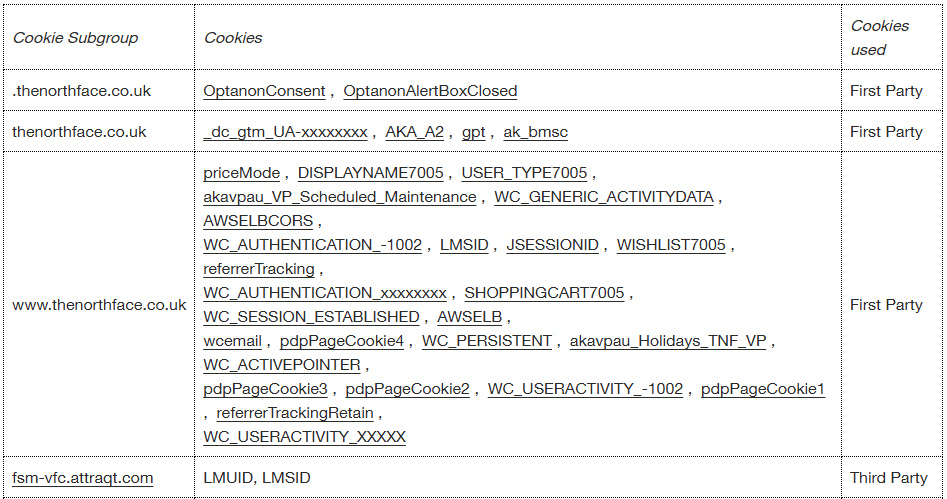
Task: Click the priceMode cookie link
Action: [x=241, y=173]
